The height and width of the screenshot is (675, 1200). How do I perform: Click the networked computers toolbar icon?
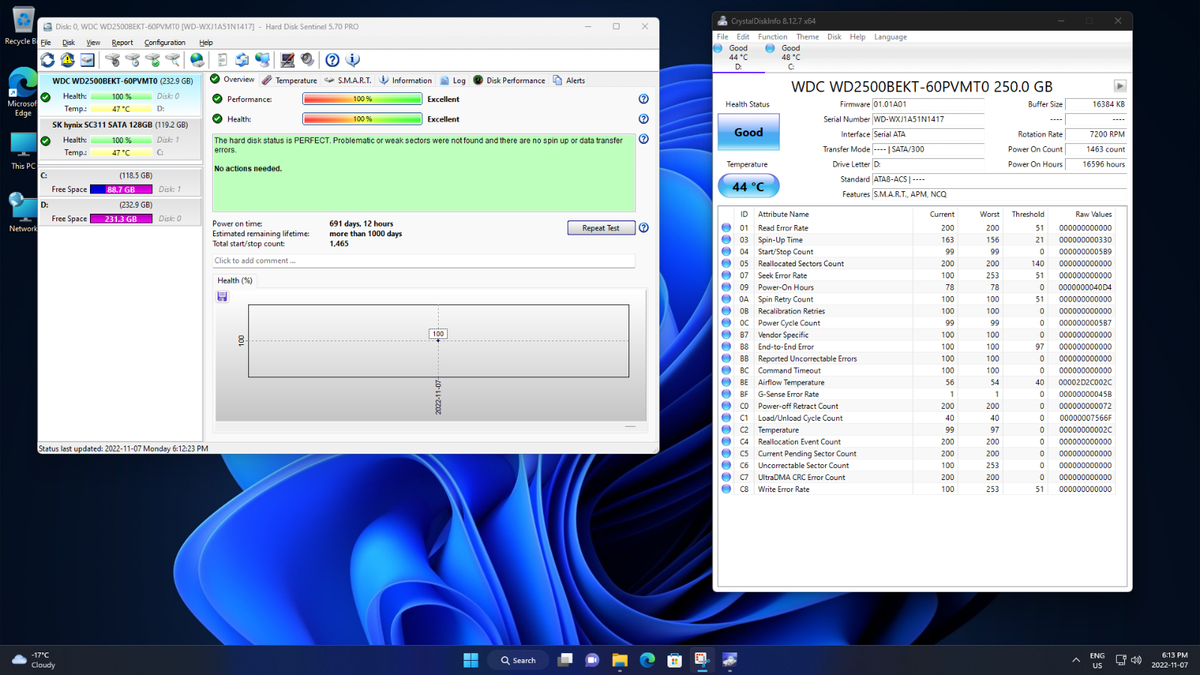pos(263,59)
